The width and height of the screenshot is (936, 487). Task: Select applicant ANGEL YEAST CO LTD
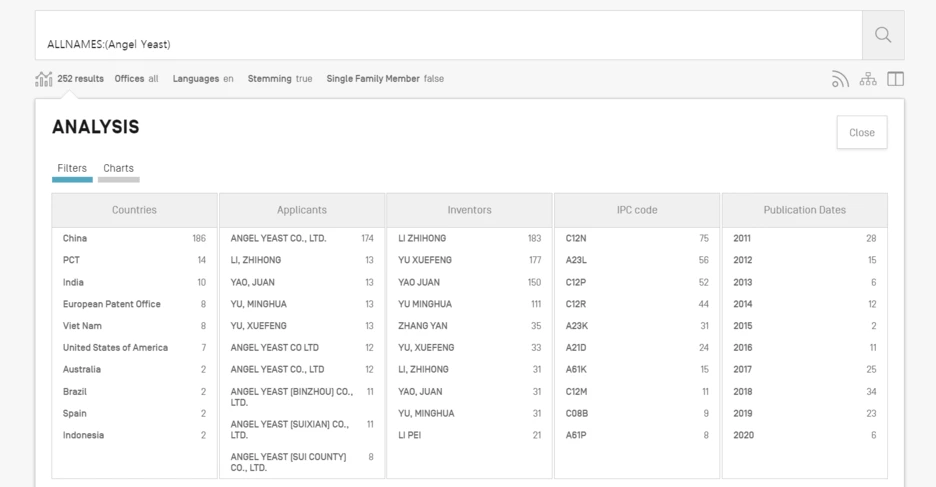302,347
